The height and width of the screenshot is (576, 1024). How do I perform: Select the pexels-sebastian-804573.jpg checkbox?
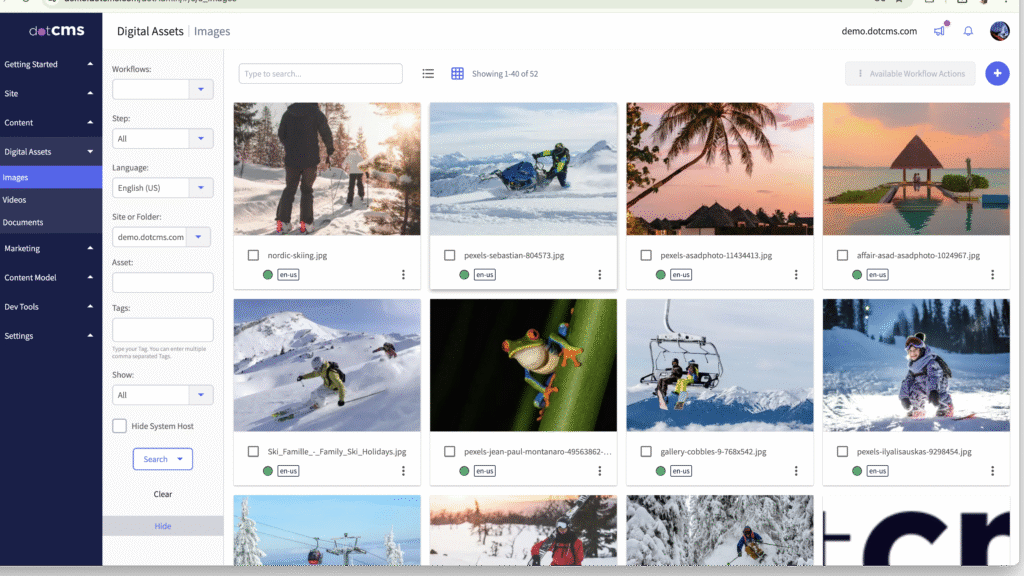click(449, 255)
